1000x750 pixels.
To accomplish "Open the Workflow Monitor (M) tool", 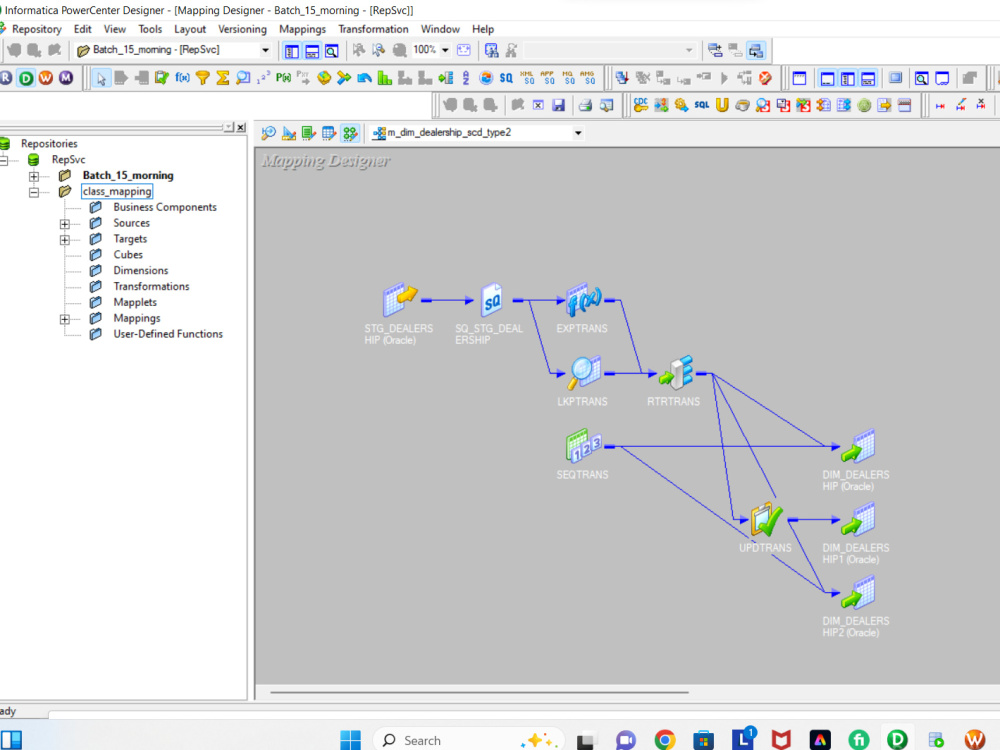I will (x=66, y=78).
